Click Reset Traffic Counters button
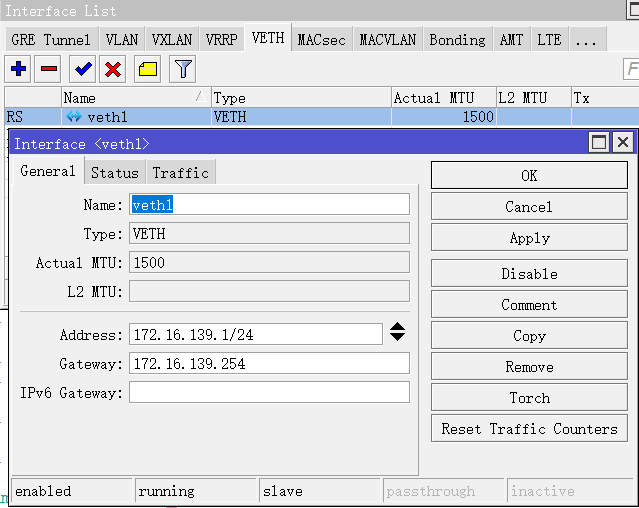This screenshot has width=639, height=508. 529,429
